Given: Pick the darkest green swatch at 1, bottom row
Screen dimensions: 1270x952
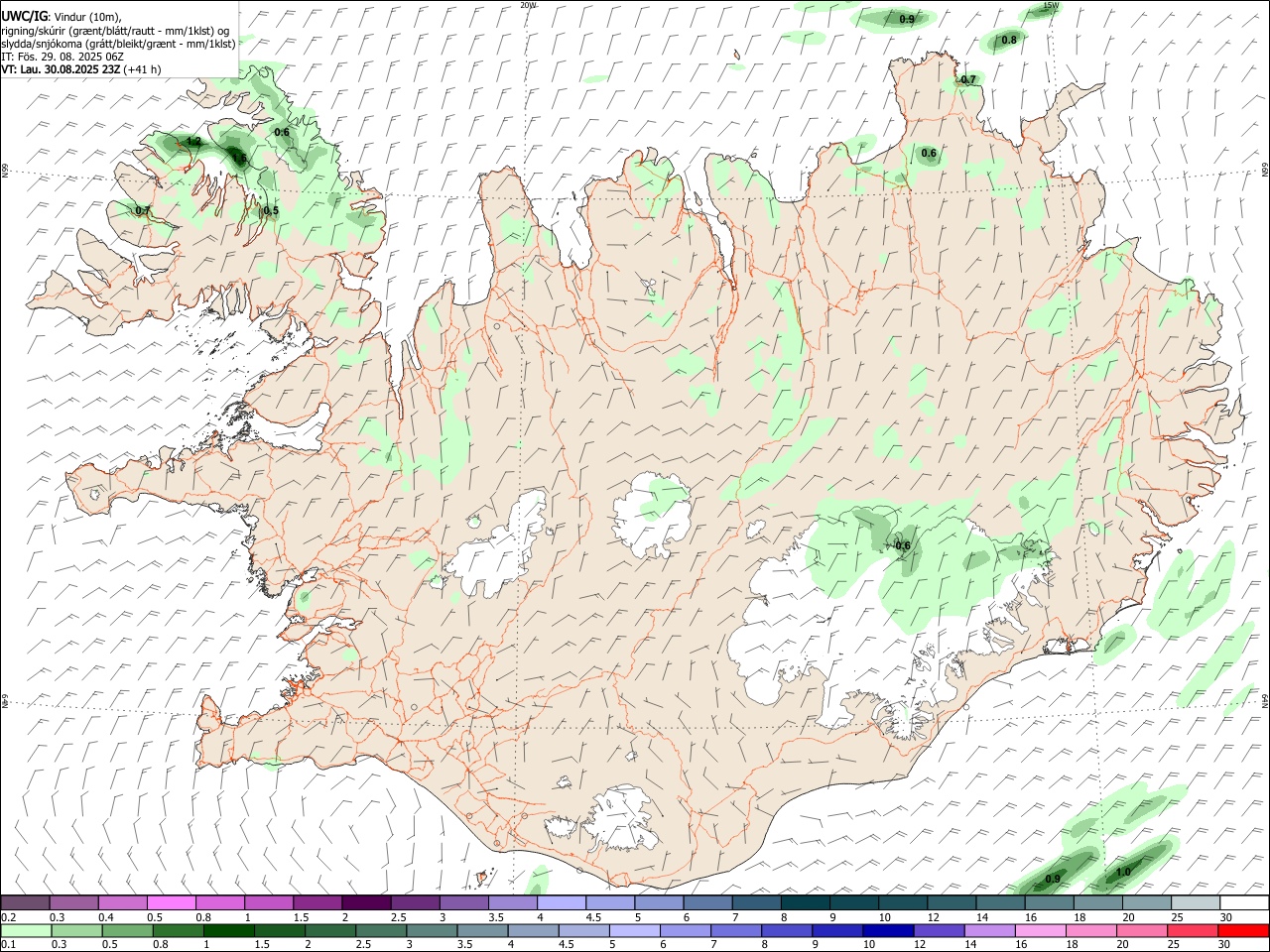Looking at the screenshot, I should [227, 930].
